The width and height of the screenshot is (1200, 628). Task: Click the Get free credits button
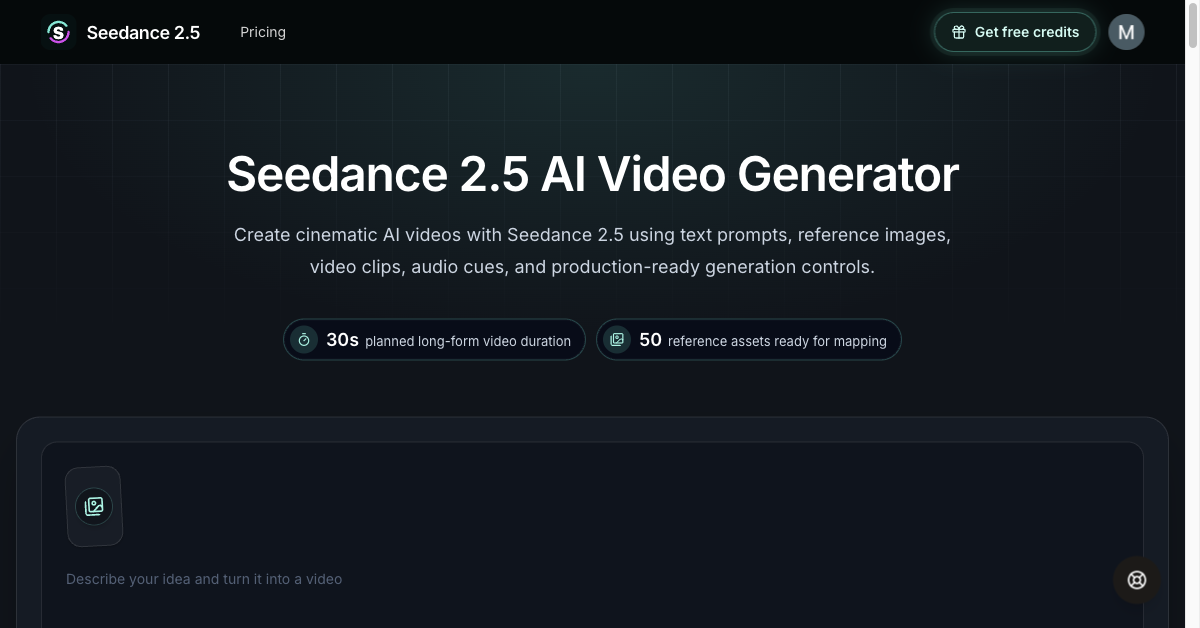click(x=1015, y=32)
